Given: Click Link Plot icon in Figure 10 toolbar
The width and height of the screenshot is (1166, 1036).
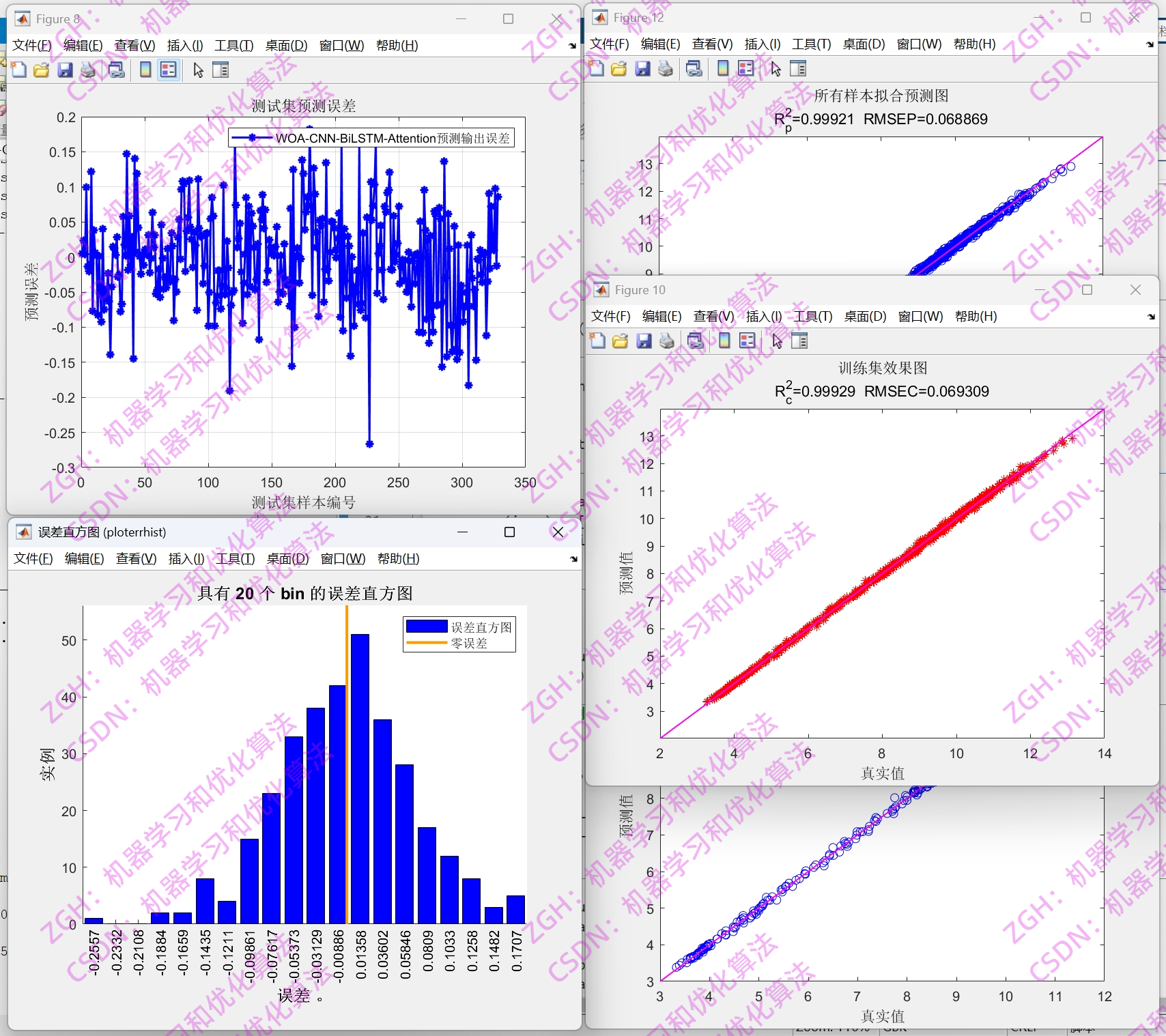Looking at the screenshot, I should click(x=696, y=341).
